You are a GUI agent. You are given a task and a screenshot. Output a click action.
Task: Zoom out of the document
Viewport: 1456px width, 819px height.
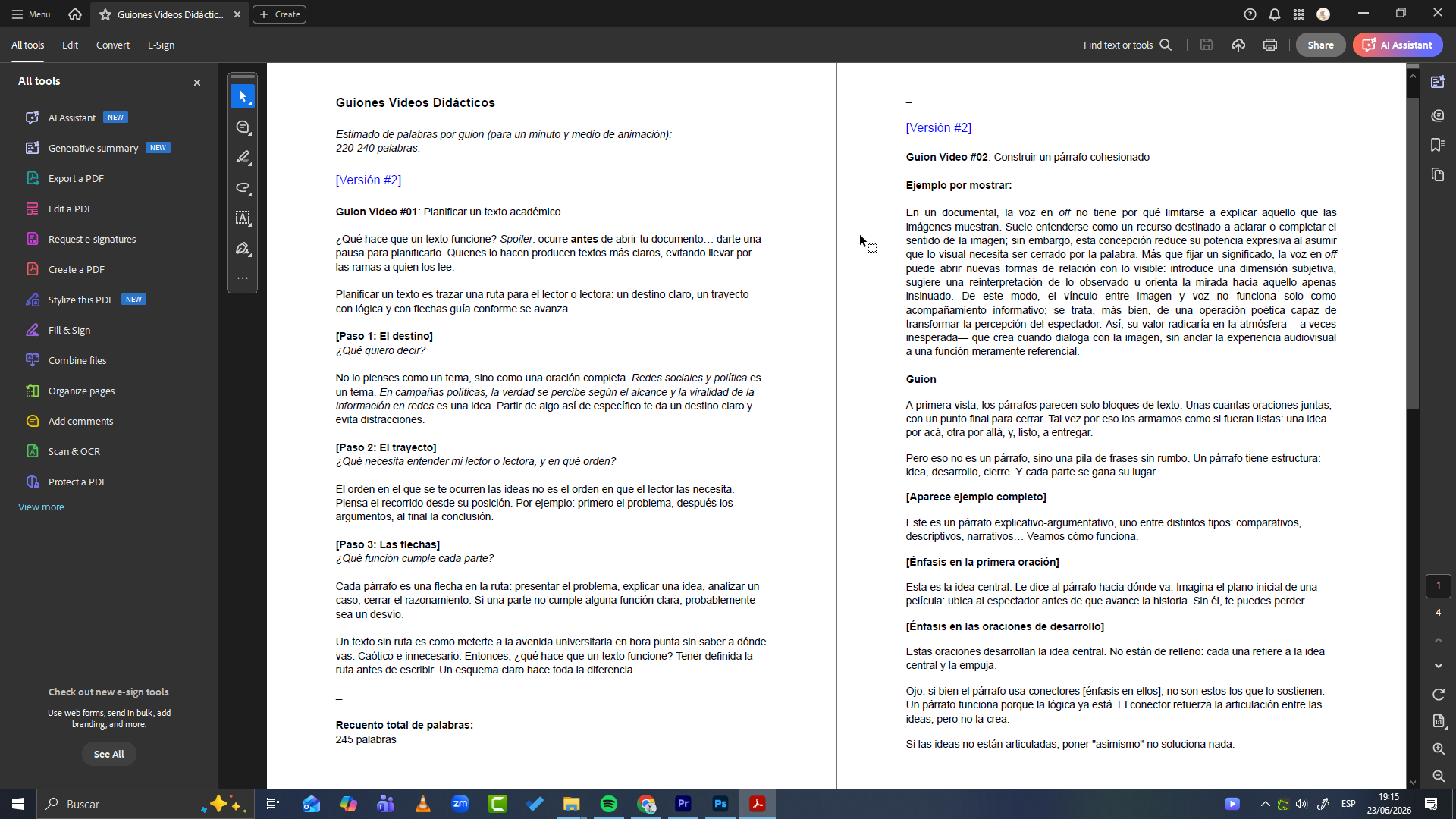(1439, 777)
